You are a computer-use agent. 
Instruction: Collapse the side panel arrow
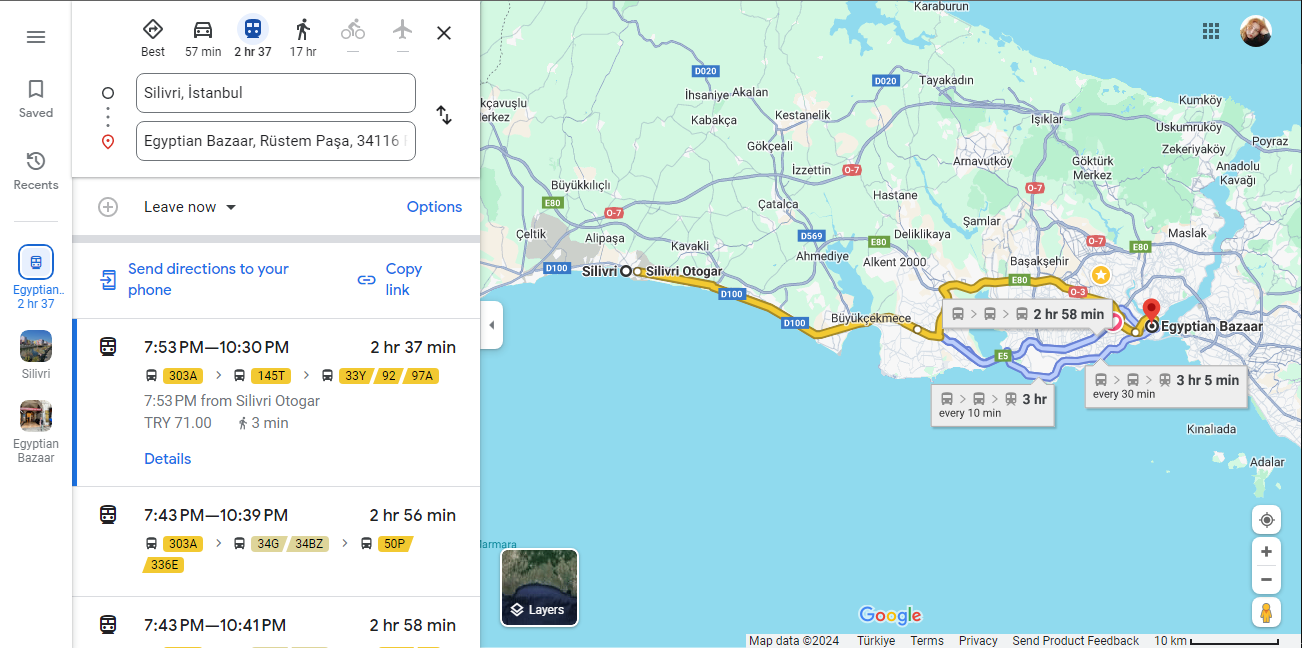[491, 325]
